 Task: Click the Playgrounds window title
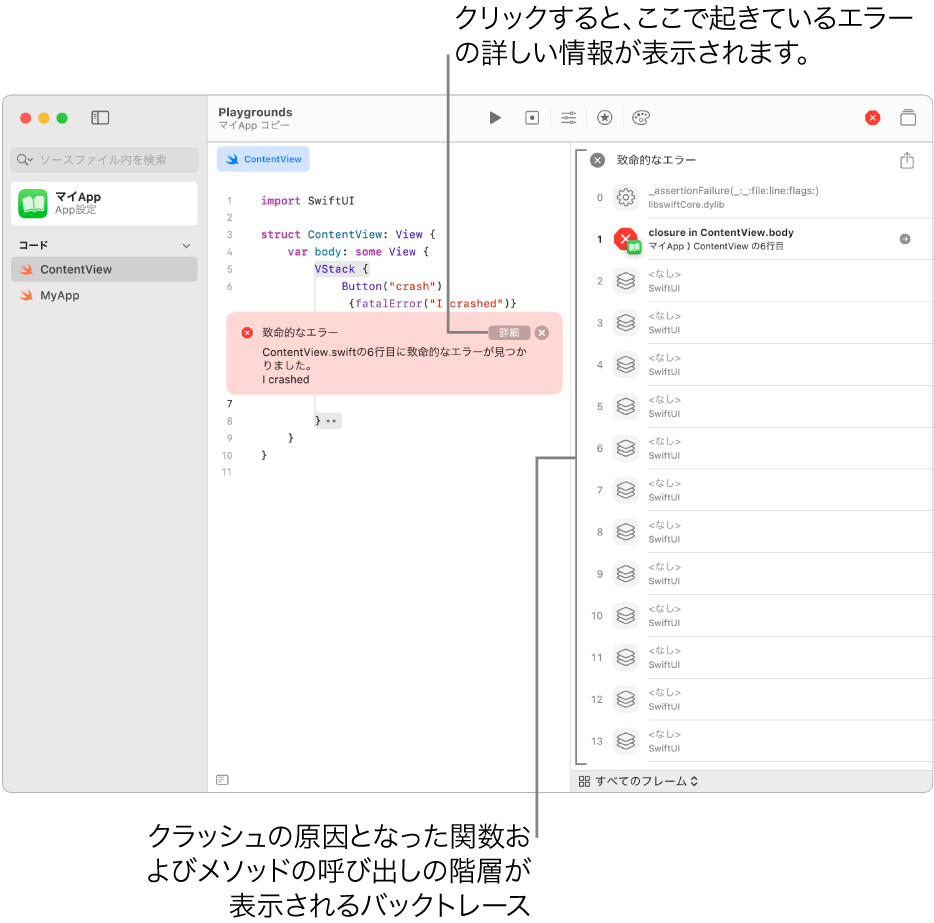(255, 112)
